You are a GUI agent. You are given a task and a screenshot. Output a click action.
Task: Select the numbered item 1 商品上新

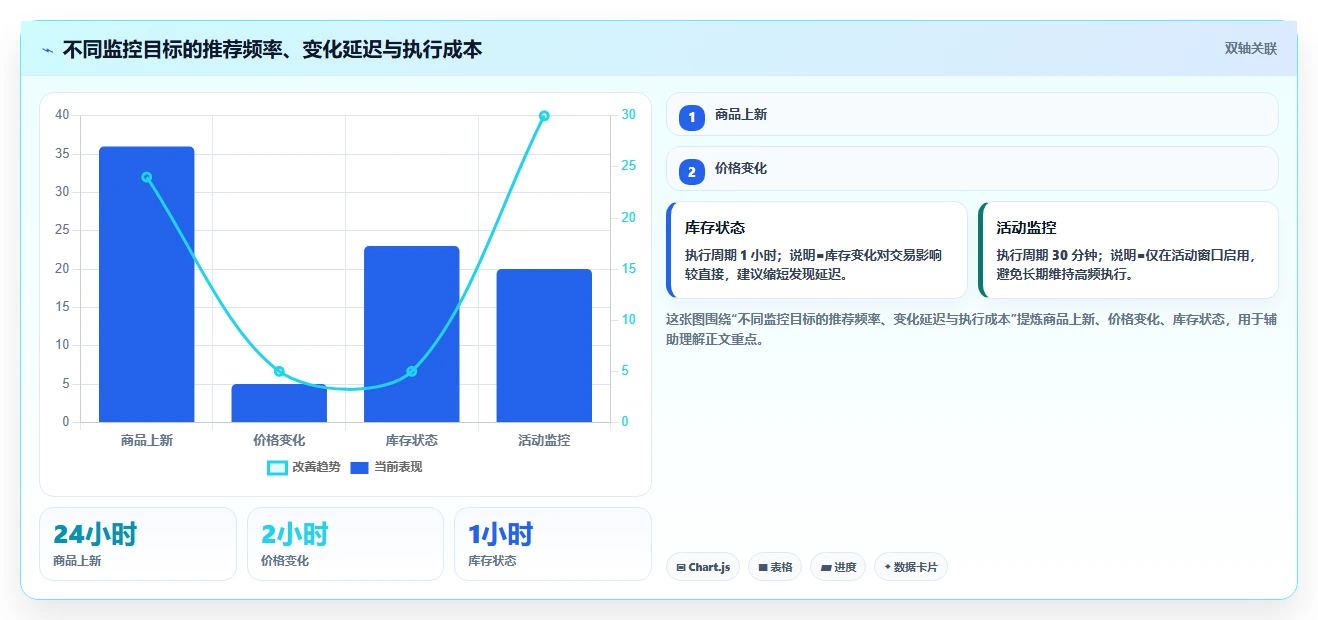(x=972, y=114)
